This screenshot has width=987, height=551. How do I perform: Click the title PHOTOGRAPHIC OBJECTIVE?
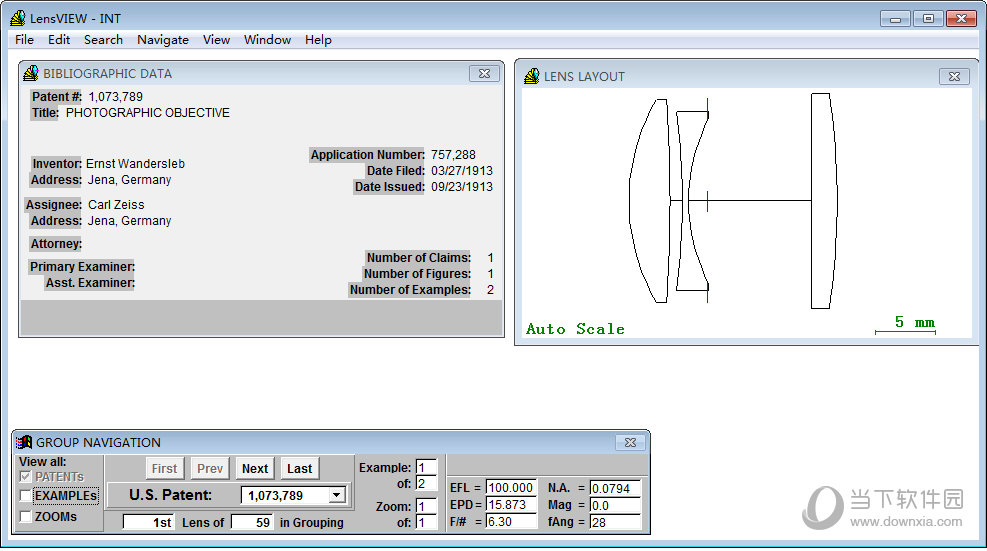click(148, 113)
